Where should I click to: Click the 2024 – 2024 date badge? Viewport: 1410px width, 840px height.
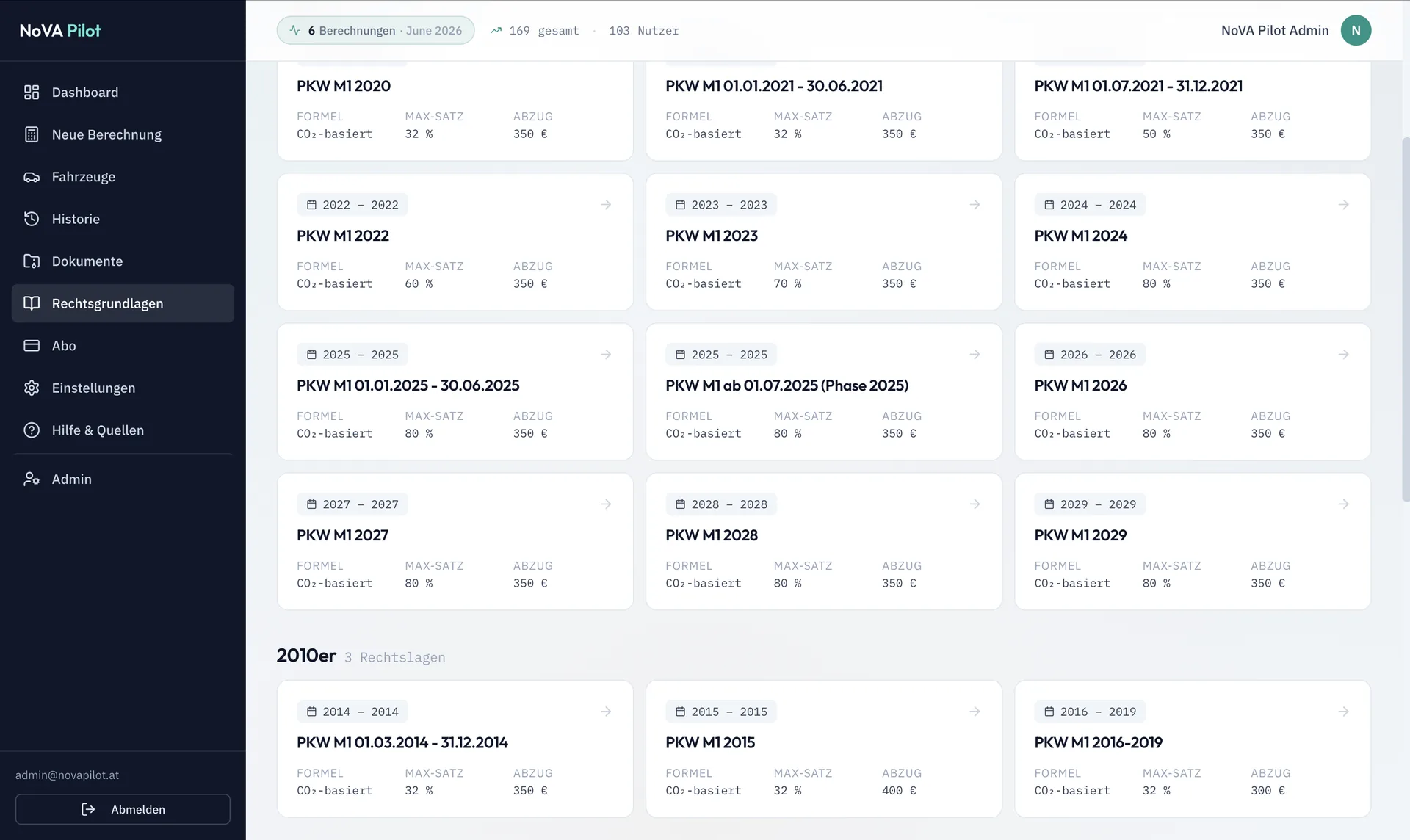[x=1090, y=205]
